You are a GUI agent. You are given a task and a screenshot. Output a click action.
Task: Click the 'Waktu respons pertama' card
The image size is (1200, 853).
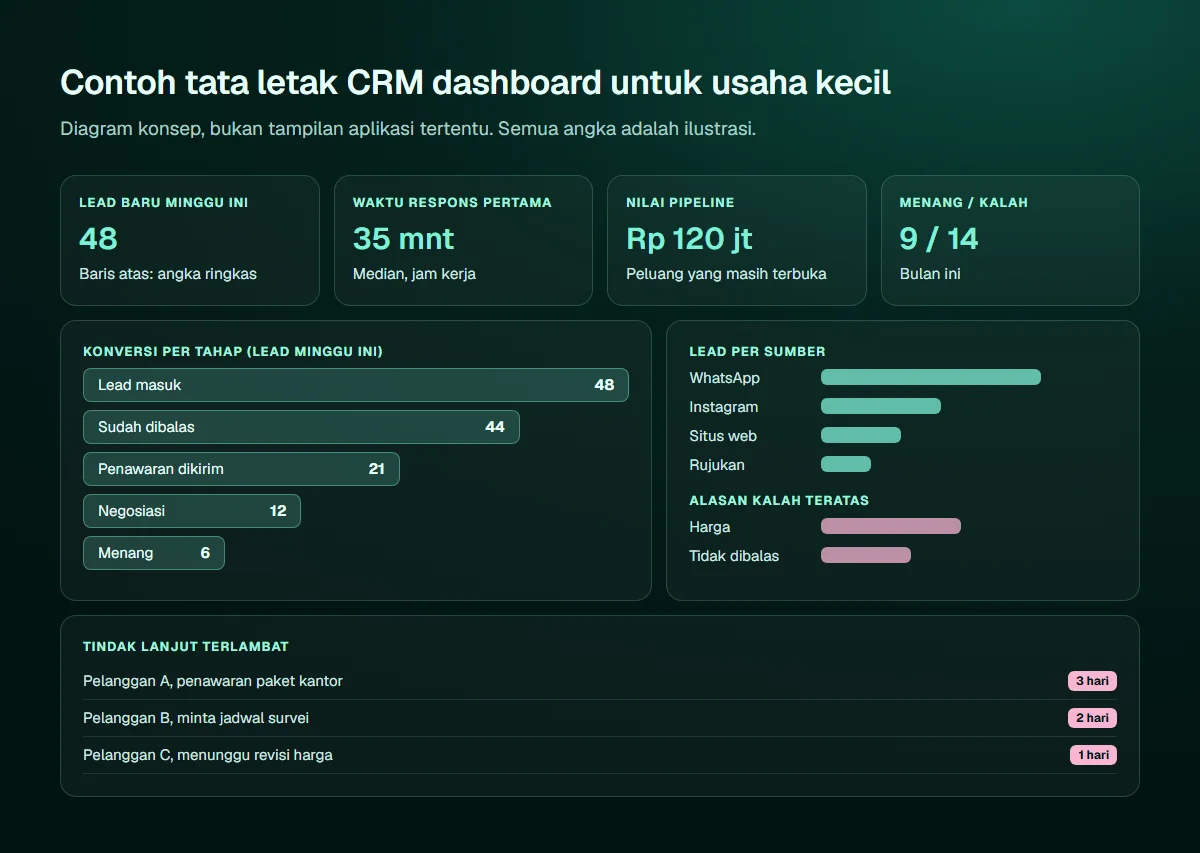463,240
